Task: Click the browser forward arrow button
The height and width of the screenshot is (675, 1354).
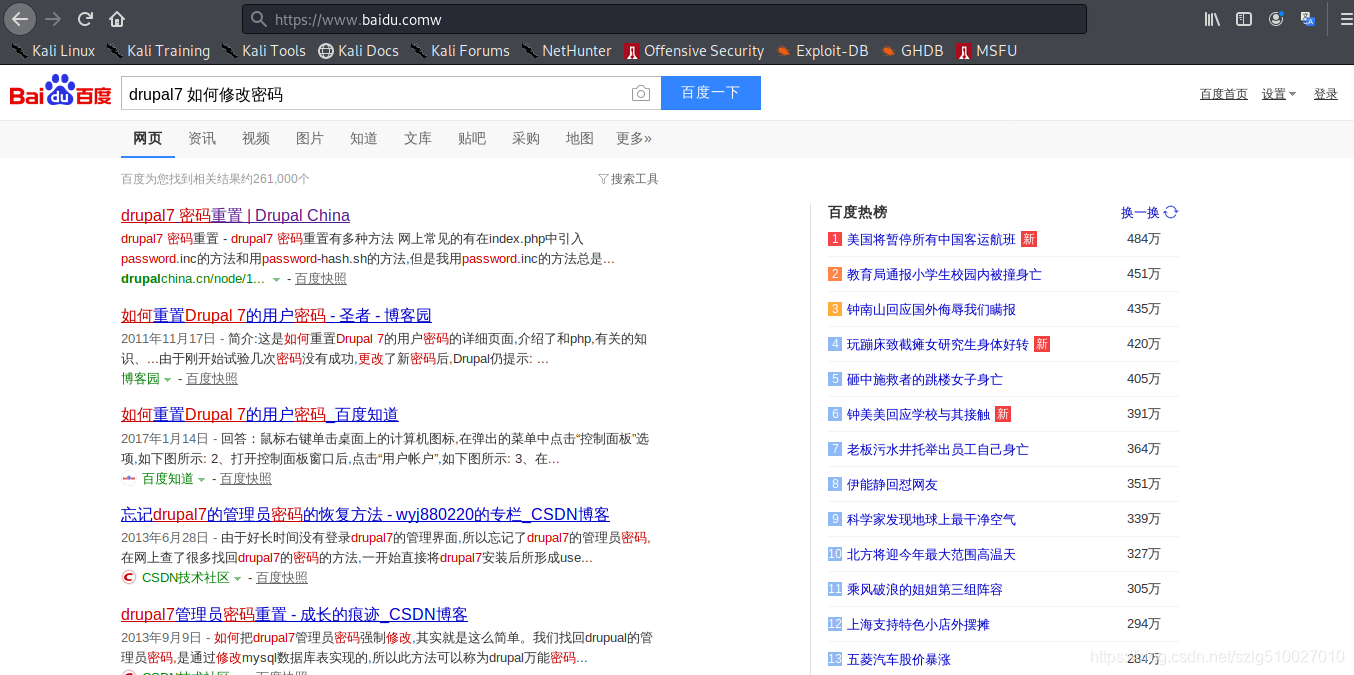Action: [x=53, y=19]
